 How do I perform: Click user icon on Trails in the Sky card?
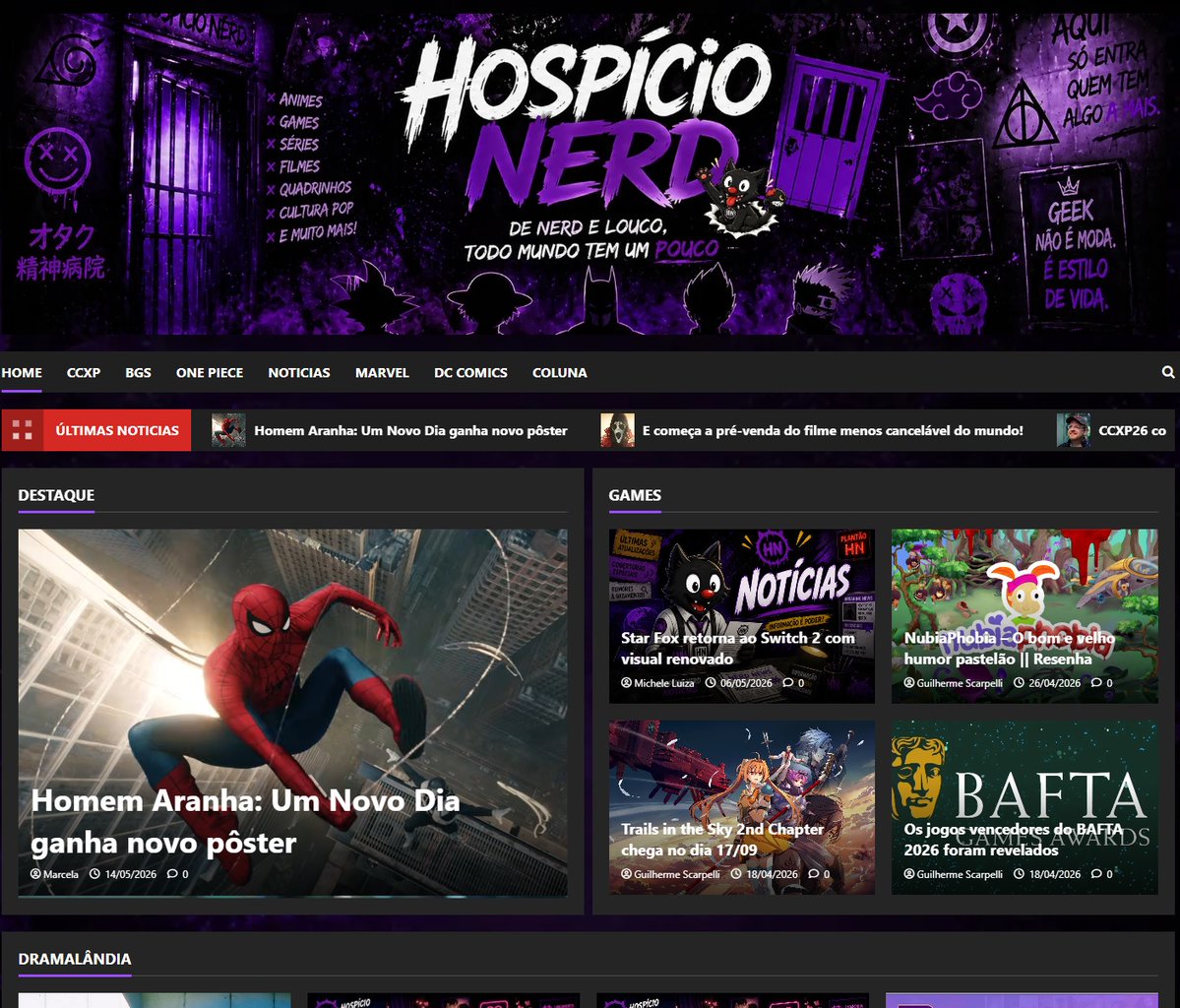point(626,874)
